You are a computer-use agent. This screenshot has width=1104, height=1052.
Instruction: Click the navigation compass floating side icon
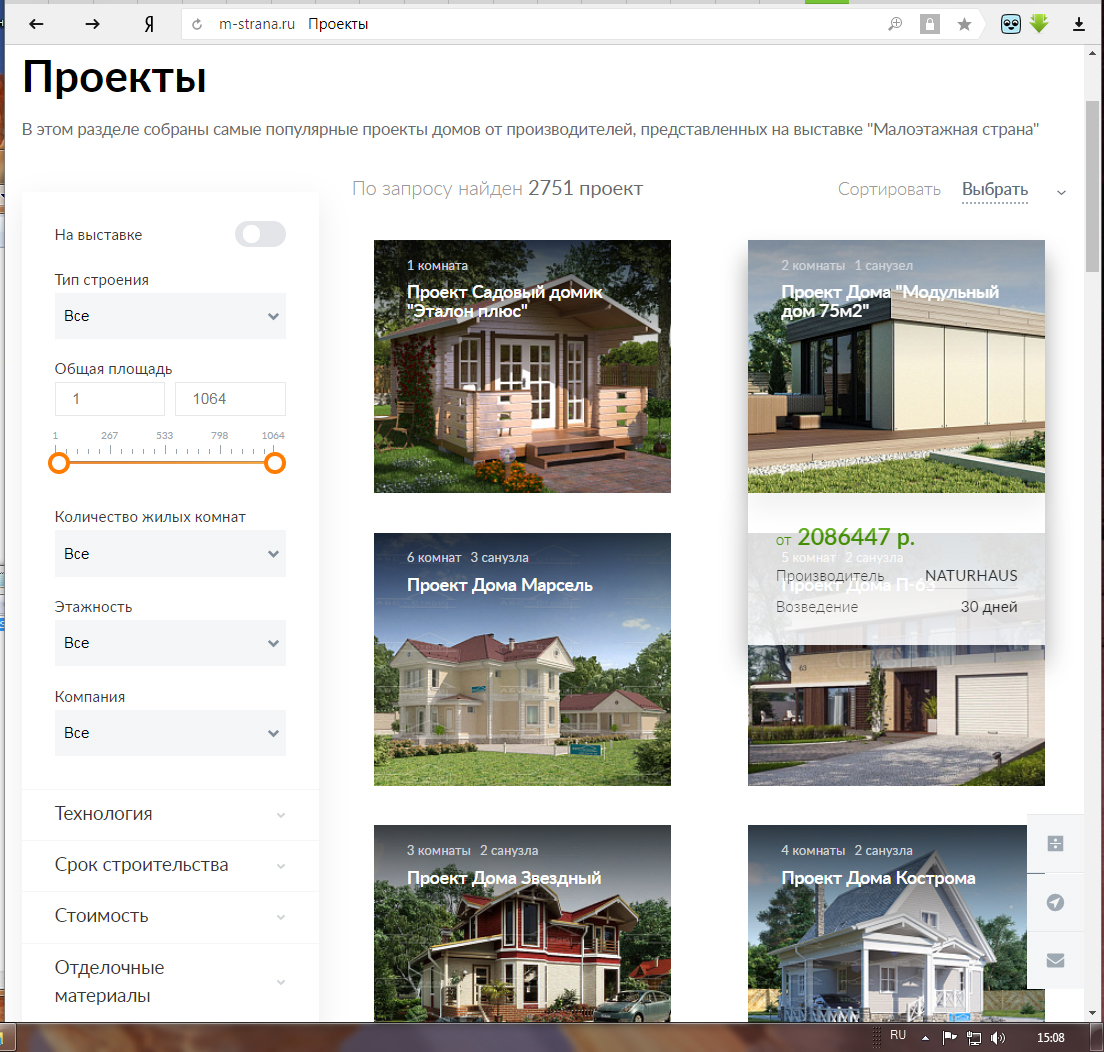coord(1055,902)
